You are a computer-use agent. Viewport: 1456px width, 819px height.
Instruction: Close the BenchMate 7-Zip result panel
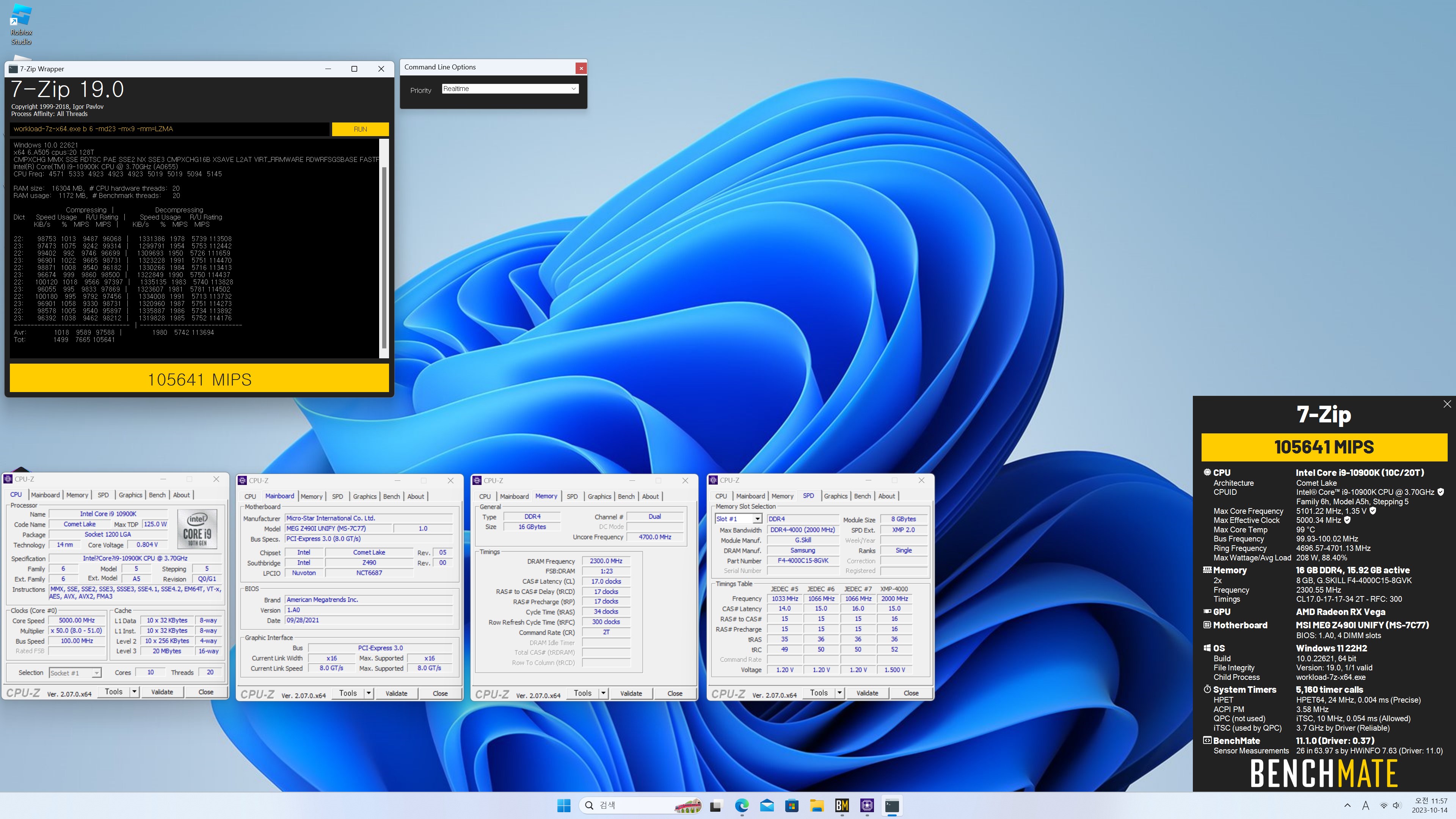[1447, 404]
